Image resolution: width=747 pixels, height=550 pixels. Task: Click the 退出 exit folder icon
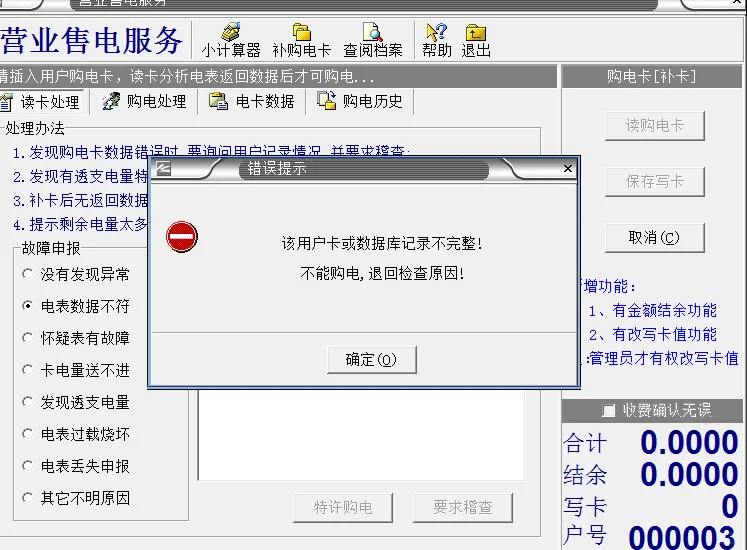(475, 32)
